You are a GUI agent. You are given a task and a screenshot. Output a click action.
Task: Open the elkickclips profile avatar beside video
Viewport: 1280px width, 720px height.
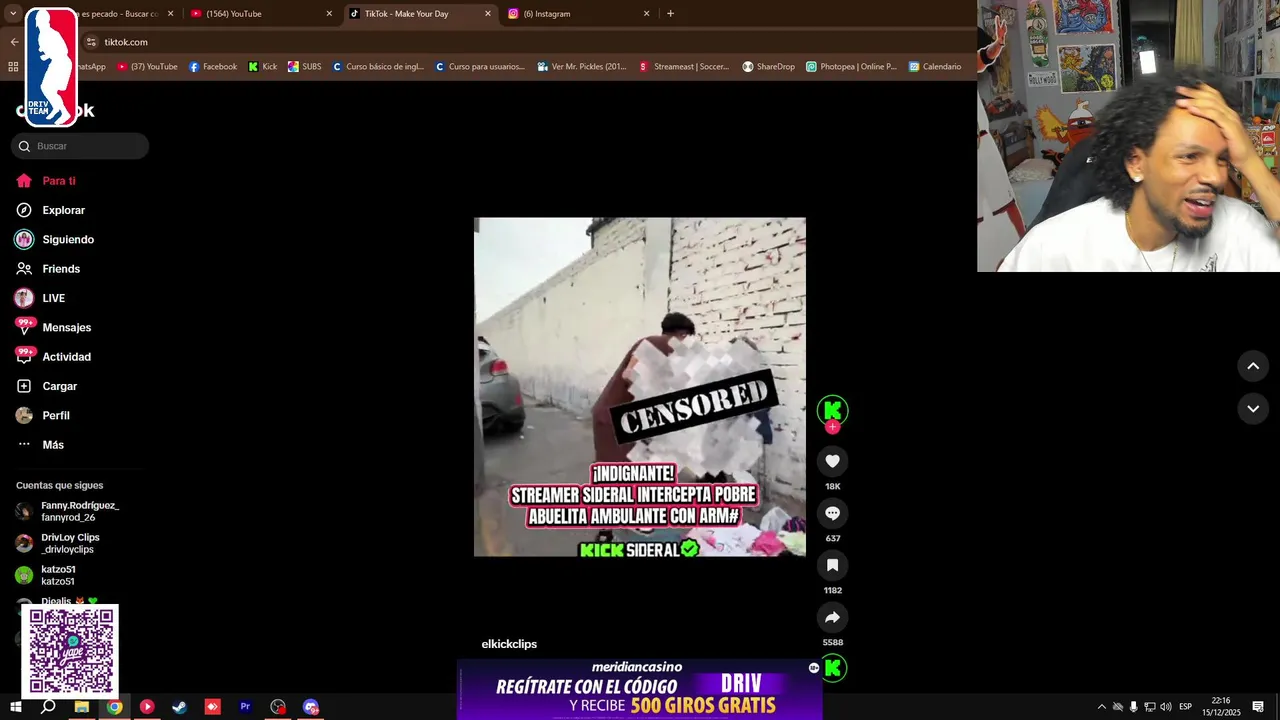(832, 409)
